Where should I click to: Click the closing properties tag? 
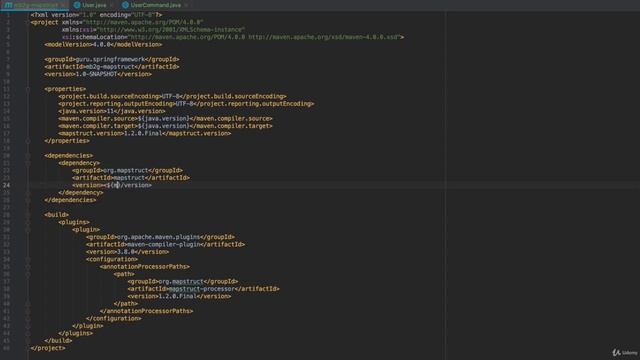(x=67, y=141)
